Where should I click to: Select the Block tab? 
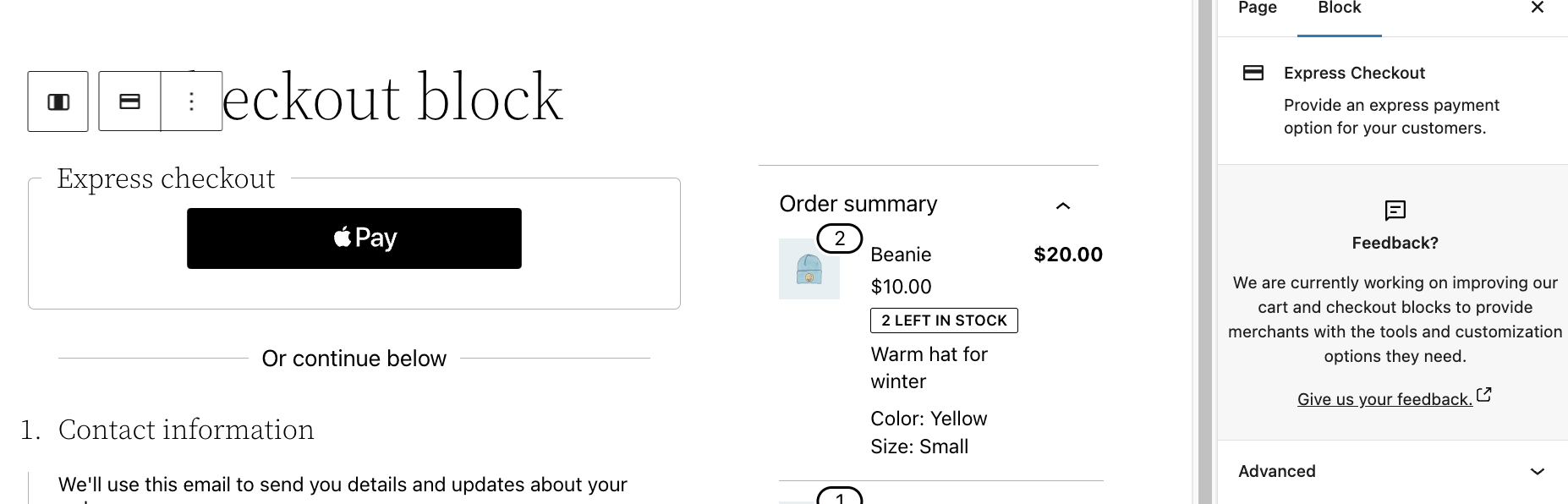[x=1338, y=8]
